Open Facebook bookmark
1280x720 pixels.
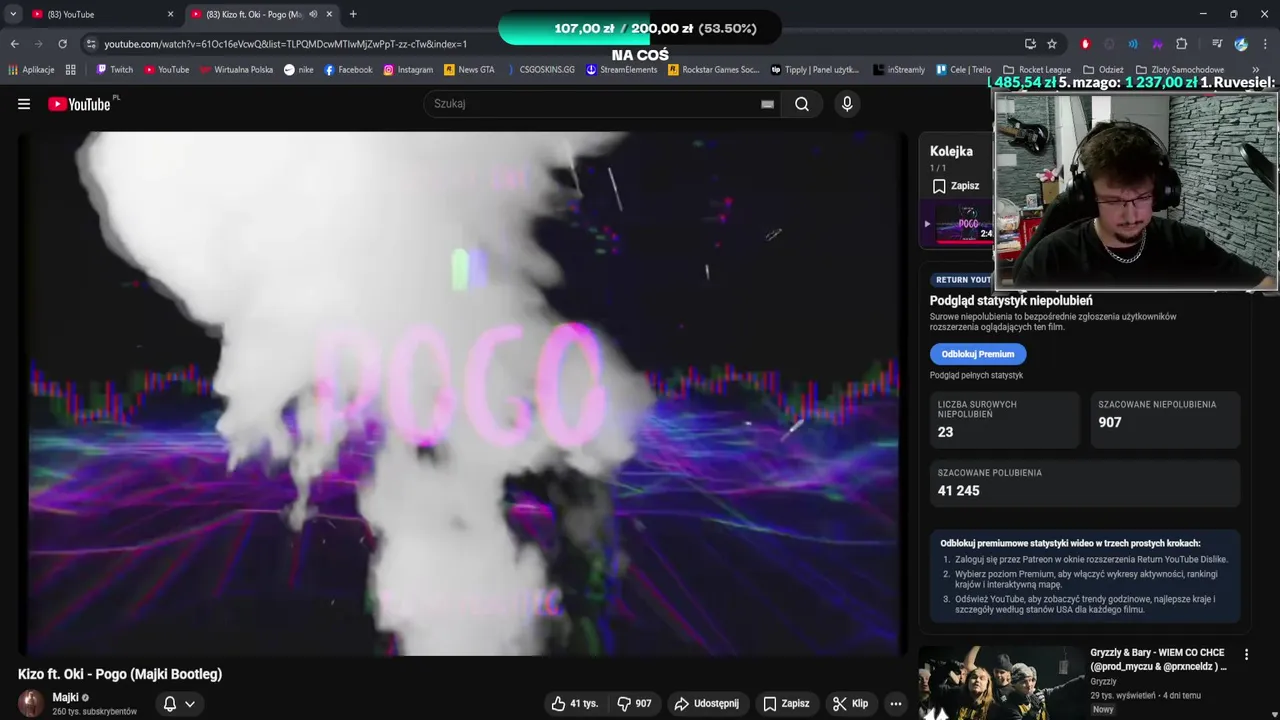[348, 70]
